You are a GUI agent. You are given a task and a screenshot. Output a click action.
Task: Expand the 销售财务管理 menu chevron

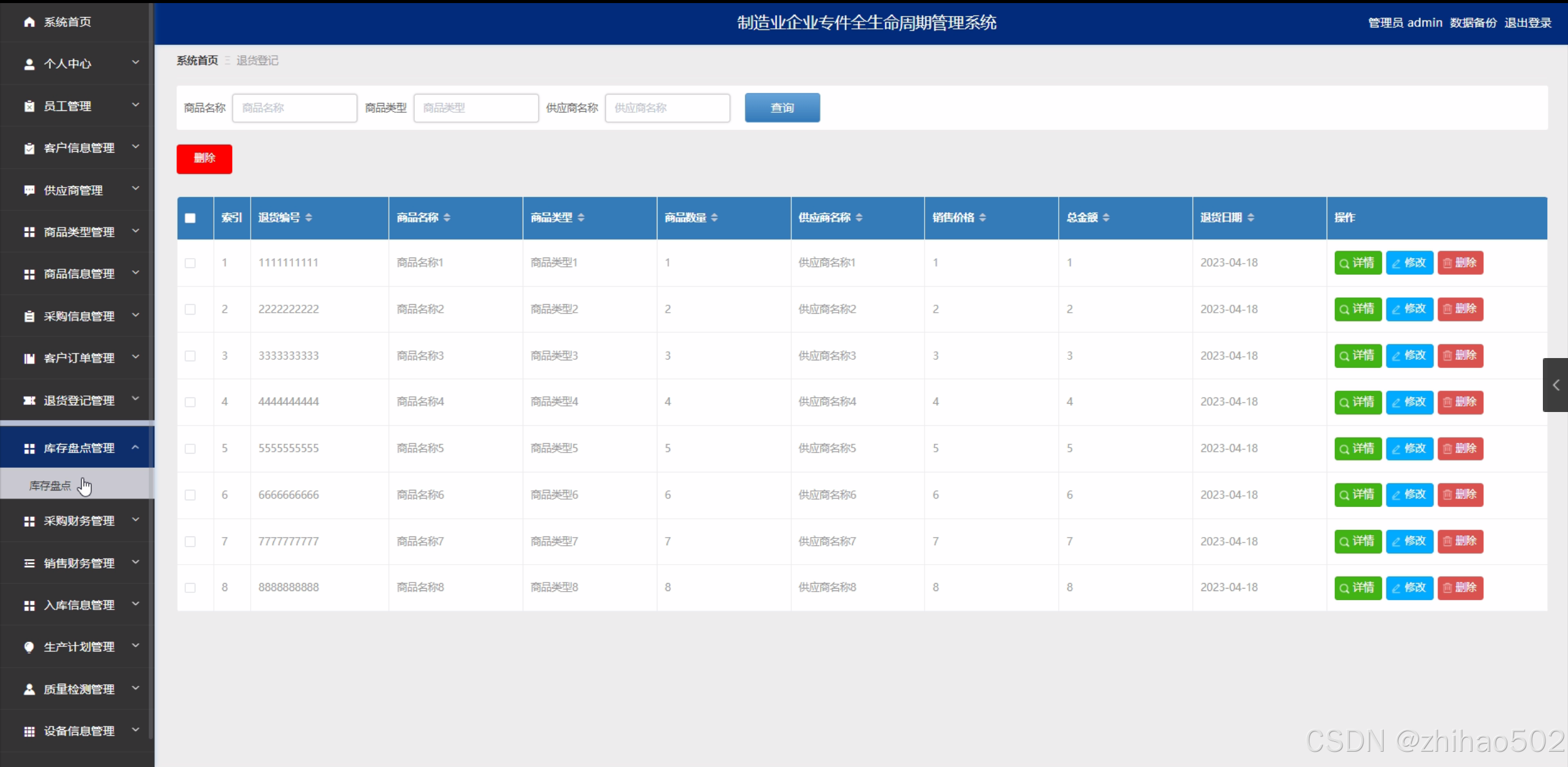click(135, 562)
